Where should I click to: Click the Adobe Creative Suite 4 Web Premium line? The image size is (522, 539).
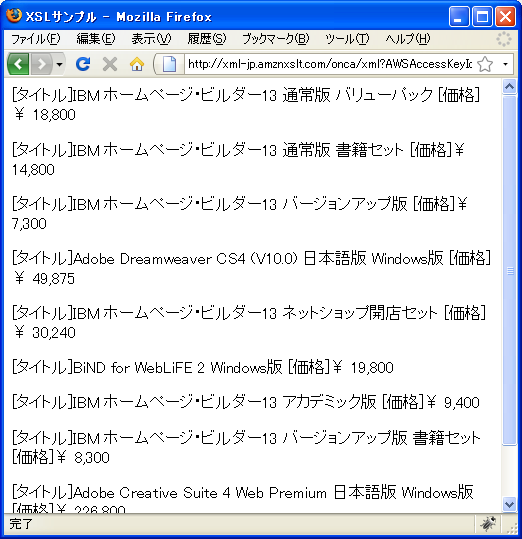243,493
